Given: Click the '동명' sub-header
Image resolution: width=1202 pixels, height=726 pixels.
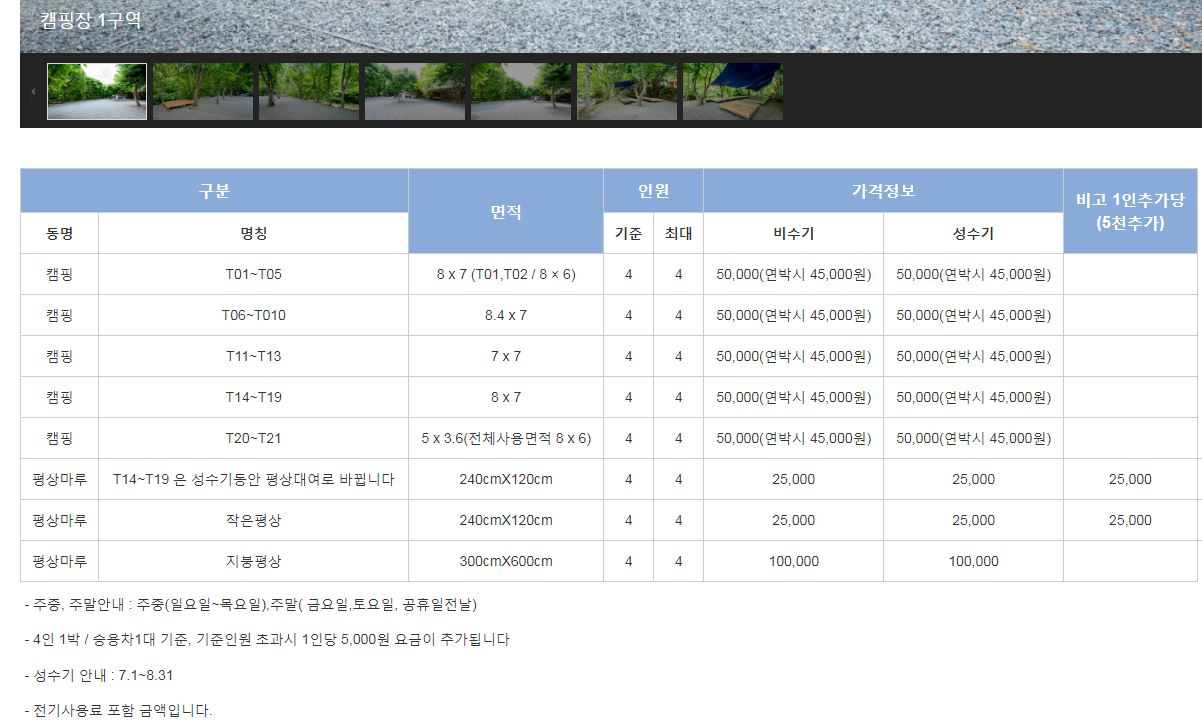Looking at the screenshot, I should tap(59, 234).
